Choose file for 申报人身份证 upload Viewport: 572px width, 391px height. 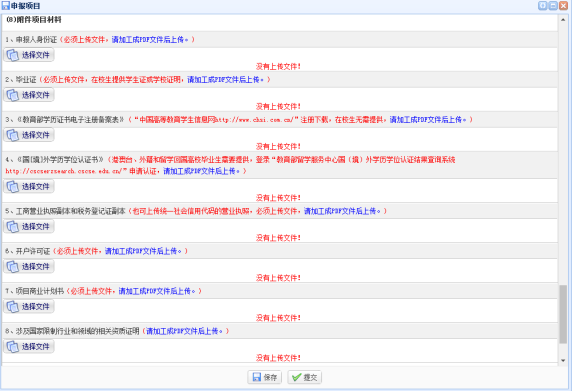29,55
